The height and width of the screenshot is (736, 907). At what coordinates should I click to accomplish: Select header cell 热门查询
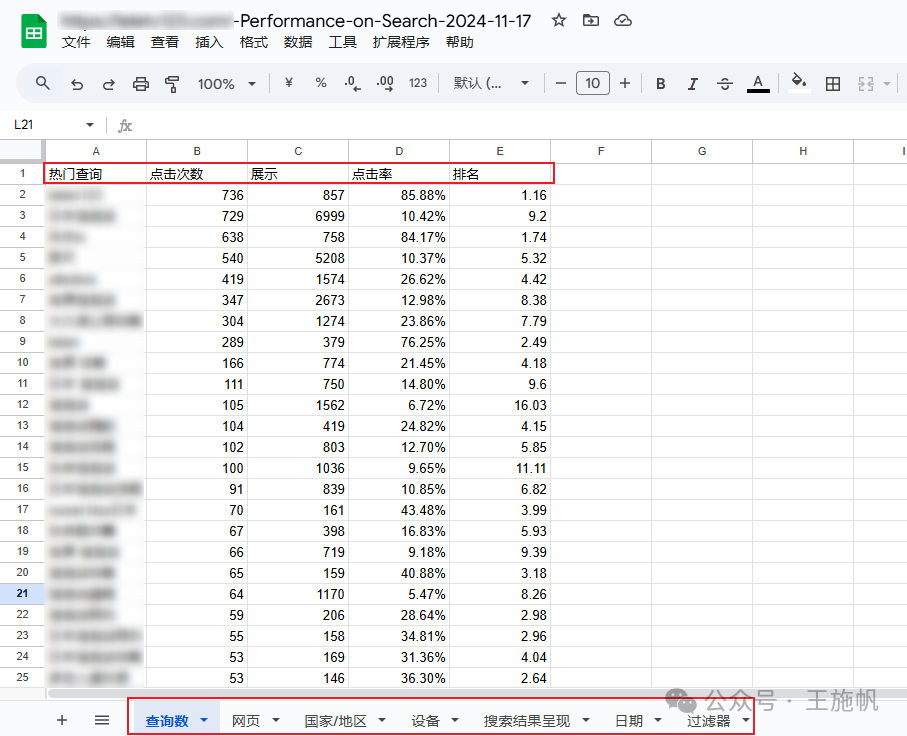(x=96, y=174)
